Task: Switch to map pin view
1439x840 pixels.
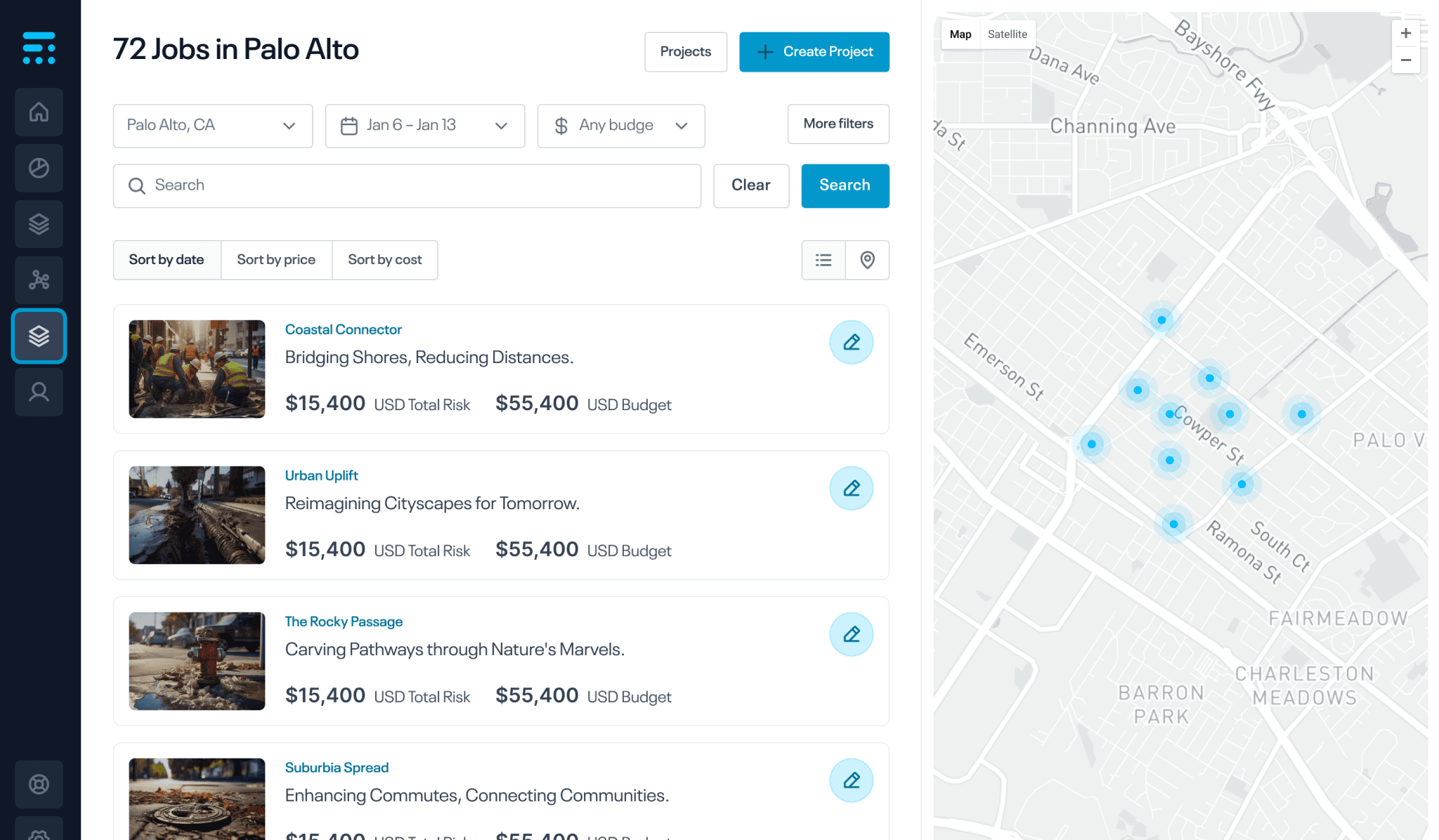Action: coord(867,261)
